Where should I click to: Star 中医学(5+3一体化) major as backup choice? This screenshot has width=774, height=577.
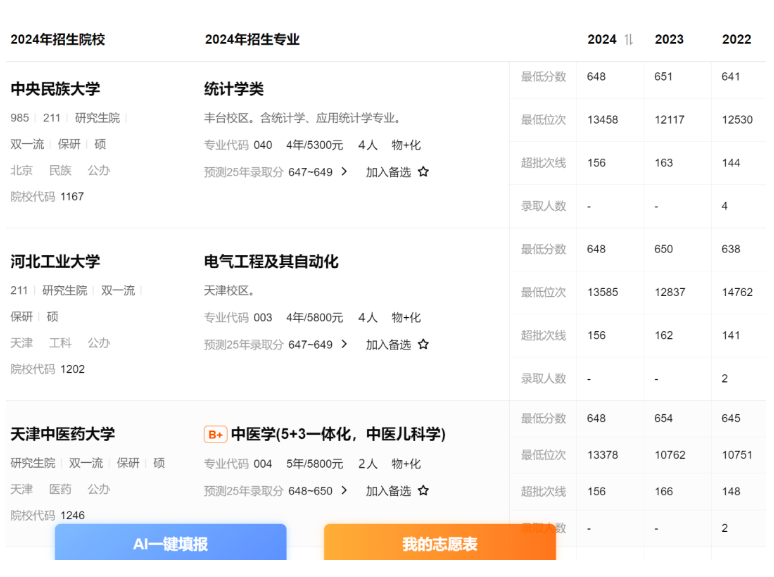pyautogui.click(x=424, y=491)
